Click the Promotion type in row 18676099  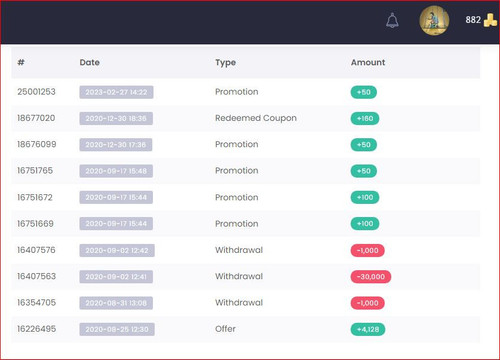237,144
